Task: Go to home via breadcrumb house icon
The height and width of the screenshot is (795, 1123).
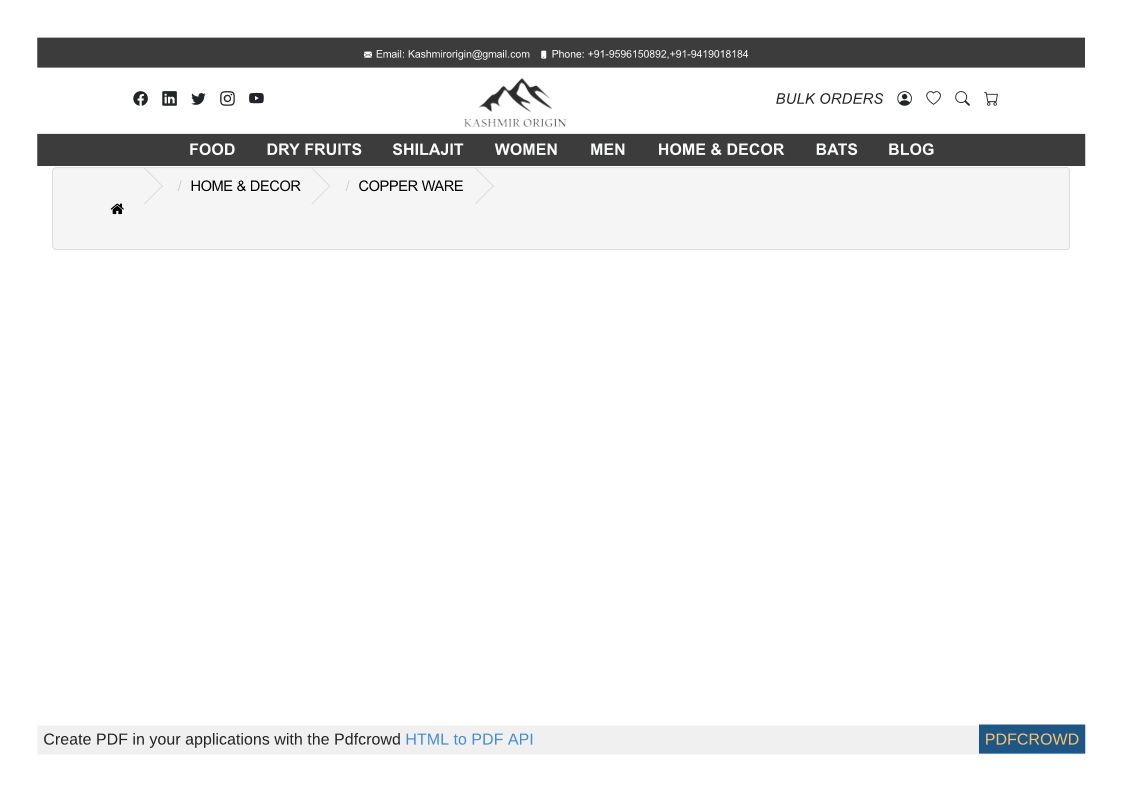Action: tap(117, 209)
